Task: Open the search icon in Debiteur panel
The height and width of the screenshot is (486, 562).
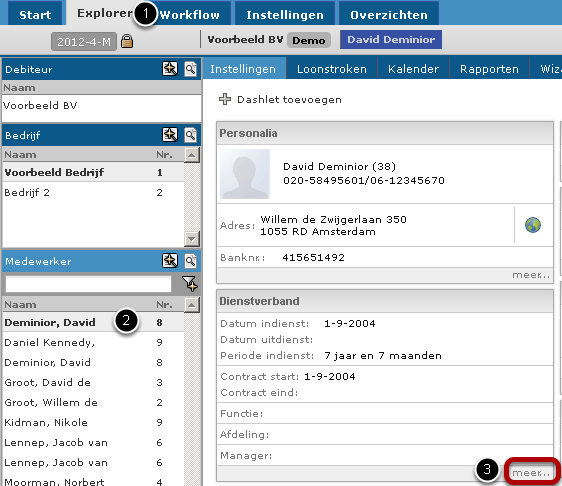Action: (x=190, y=69)
